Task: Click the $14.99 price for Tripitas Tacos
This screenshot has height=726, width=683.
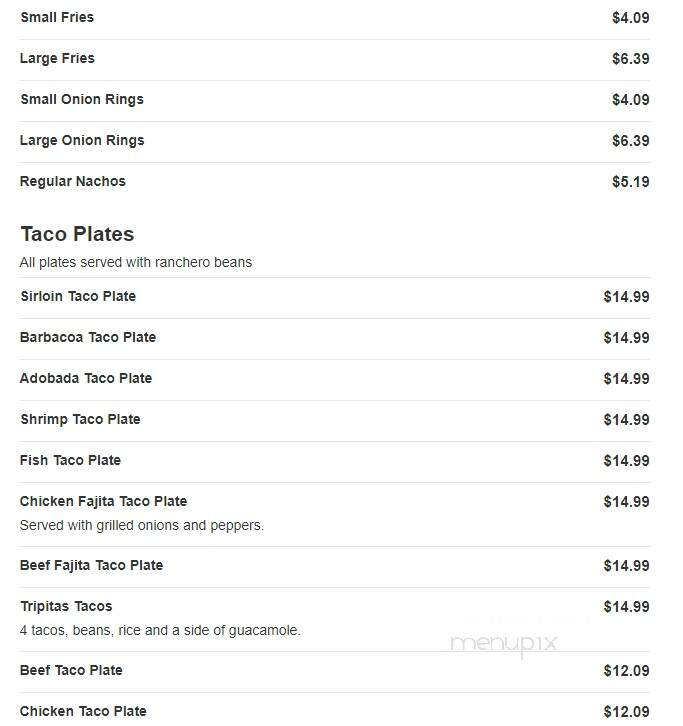Action: (x=626, y=607)
